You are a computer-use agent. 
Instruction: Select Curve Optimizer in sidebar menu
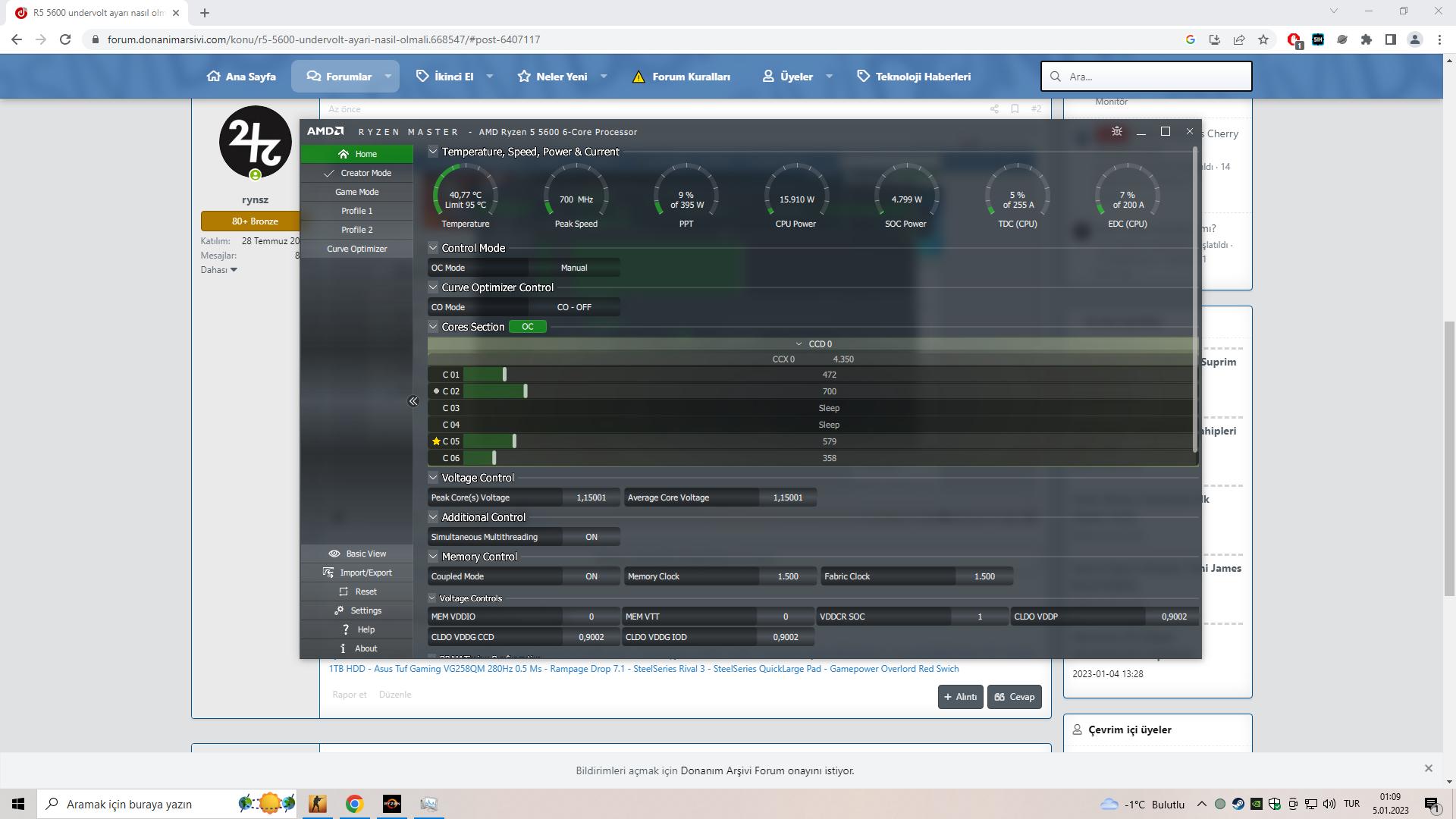356,249
